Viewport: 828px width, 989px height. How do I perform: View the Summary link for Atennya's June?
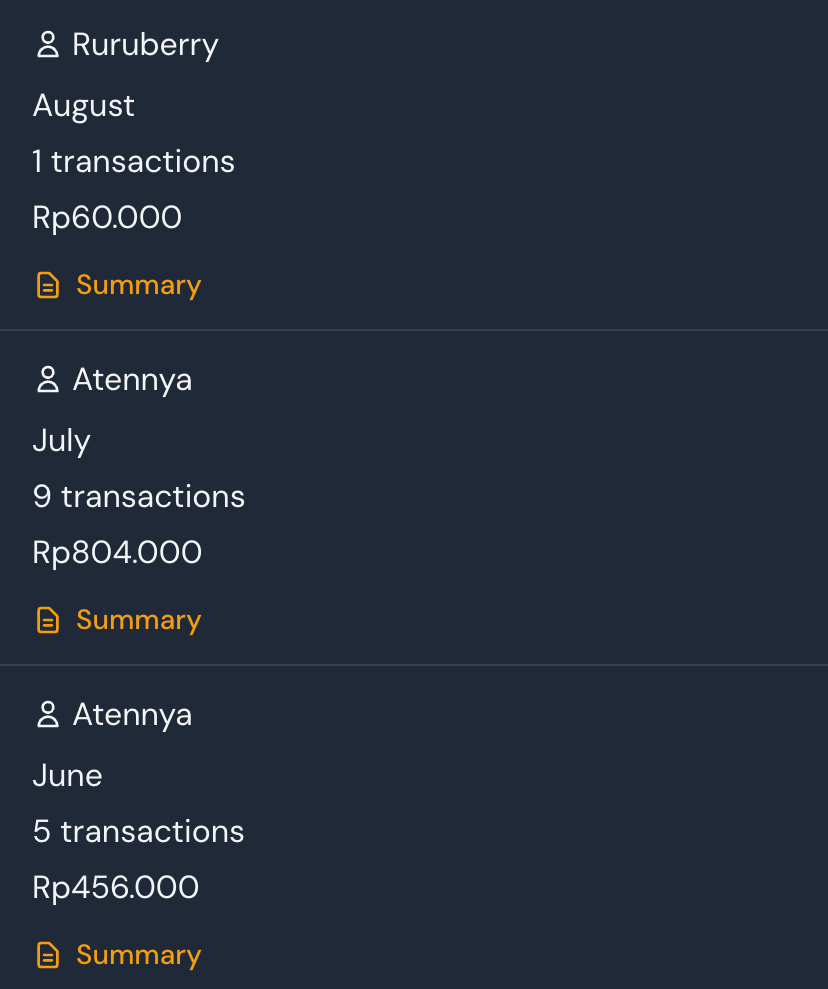pyautogui.click(x=138, y=955)
